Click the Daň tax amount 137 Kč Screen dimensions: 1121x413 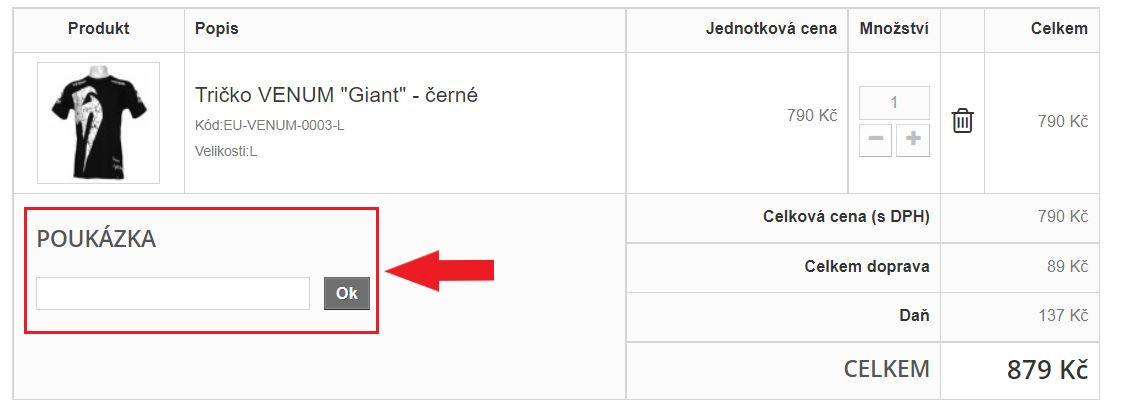coord(1062,315)
